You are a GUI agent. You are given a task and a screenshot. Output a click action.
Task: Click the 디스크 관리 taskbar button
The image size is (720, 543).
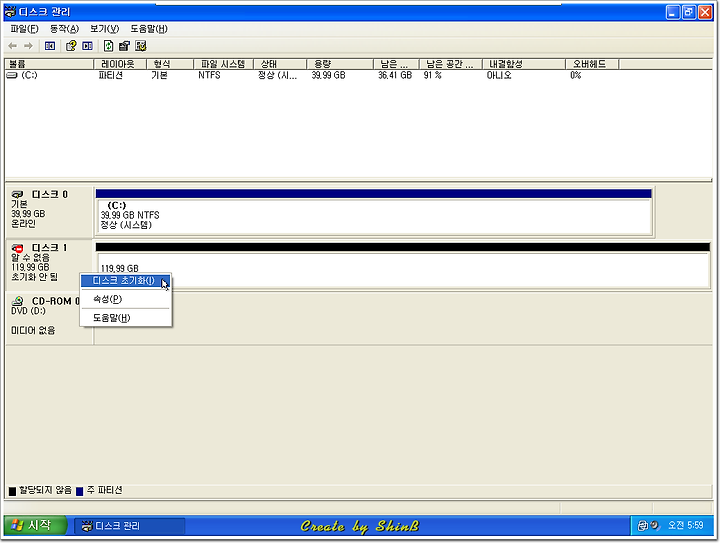pos(130,526)
